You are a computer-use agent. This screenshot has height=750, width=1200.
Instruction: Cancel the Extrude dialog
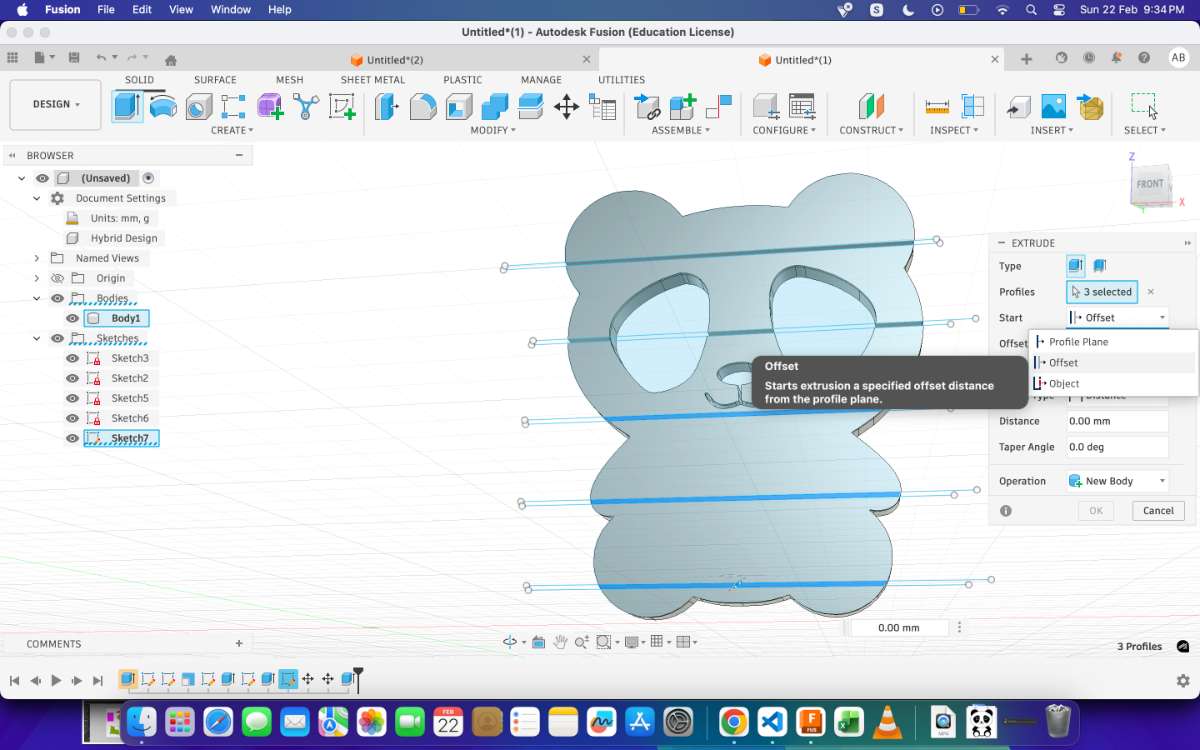[1158, 510]
